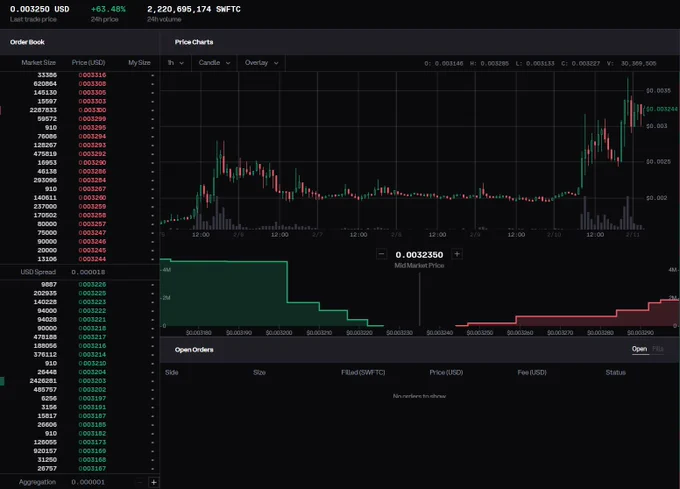Image resolution: width=680 pixels, height=489 pixels.
Task: Click the Price (USD) column header in order book
Action: pyautogui.click(x=88, y=63)
